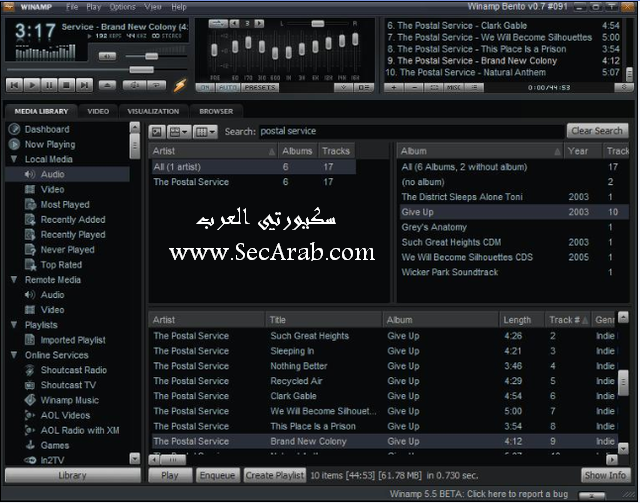This screenshot has height=503, width=640.
Task: Open Dashboard in the library tree
Action: 47,129
